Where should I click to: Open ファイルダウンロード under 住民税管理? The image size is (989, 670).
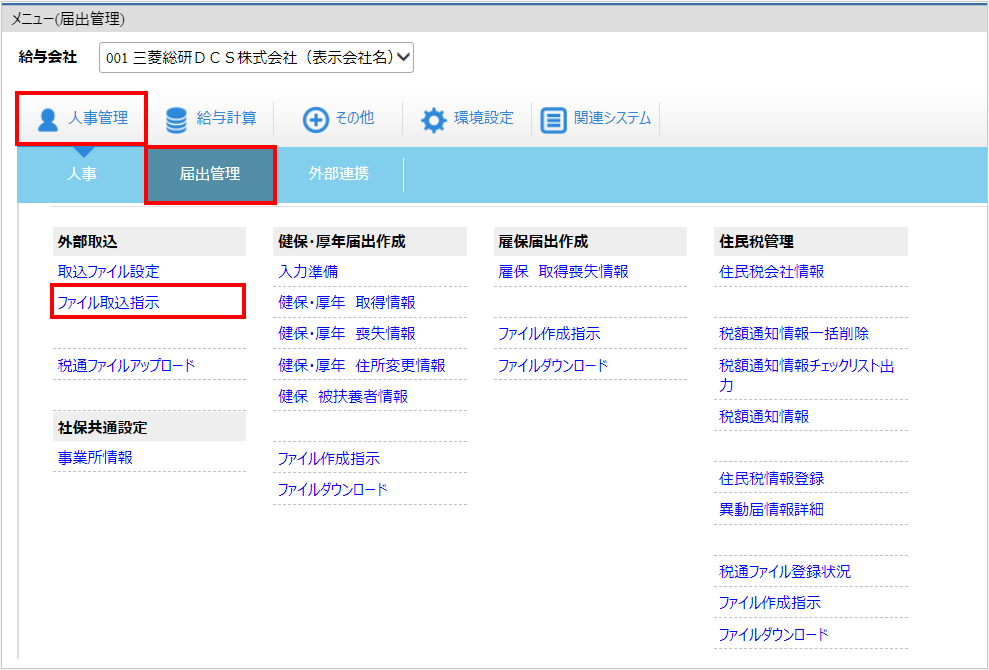[774, 634]
